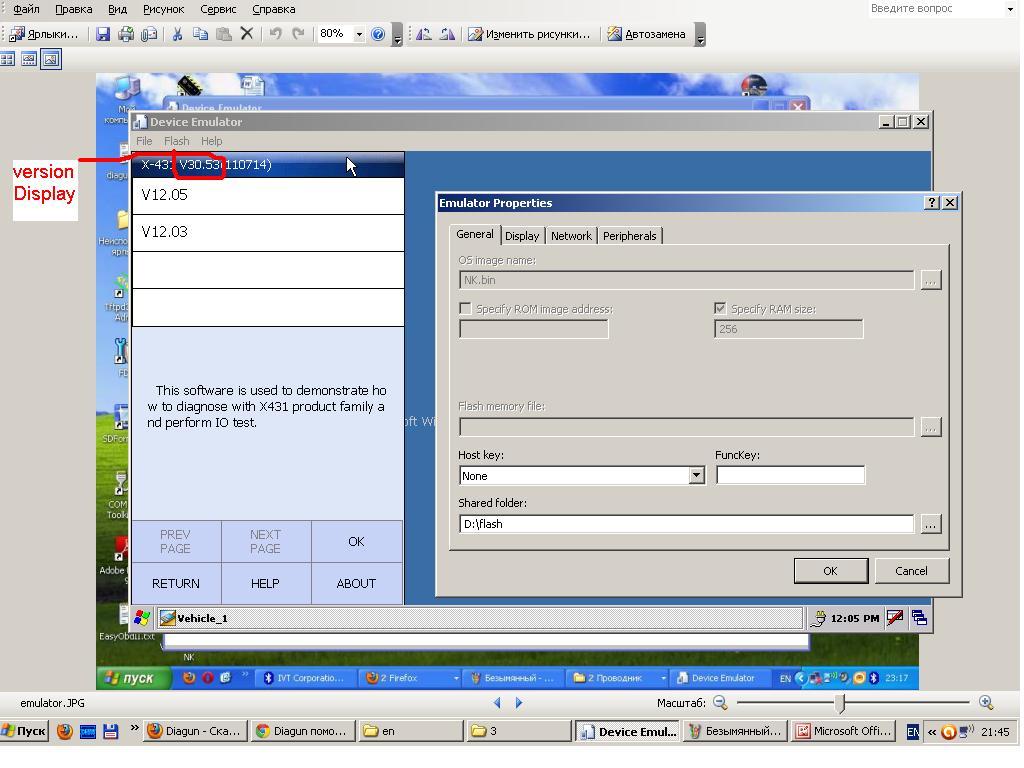Image resolution: width=1024 pixels, height=768 pixels.
Task: Click the send picture by email icon
Action: pos(149,34)
